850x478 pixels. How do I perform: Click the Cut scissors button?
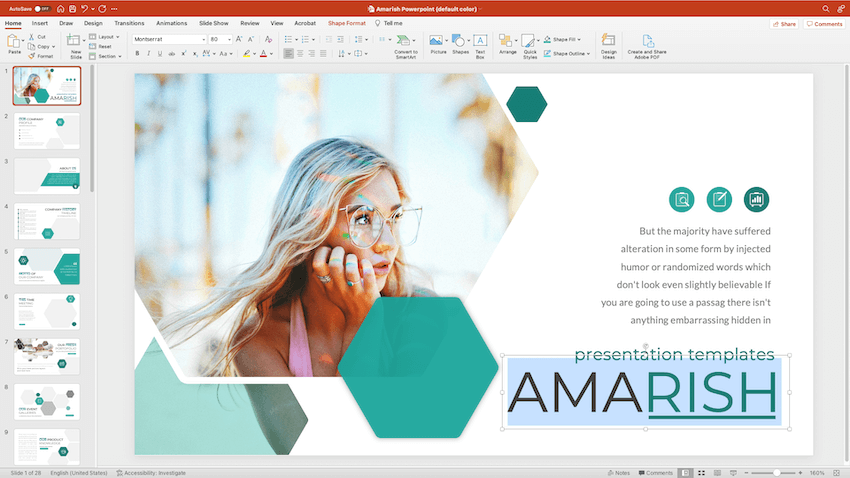click(37, 37)
